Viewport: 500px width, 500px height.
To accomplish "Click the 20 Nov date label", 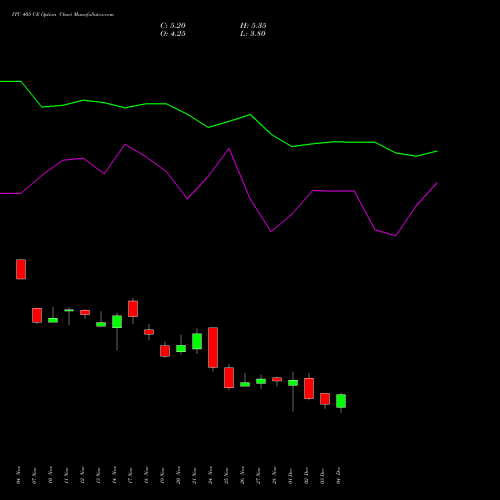I will coord(178,475).
